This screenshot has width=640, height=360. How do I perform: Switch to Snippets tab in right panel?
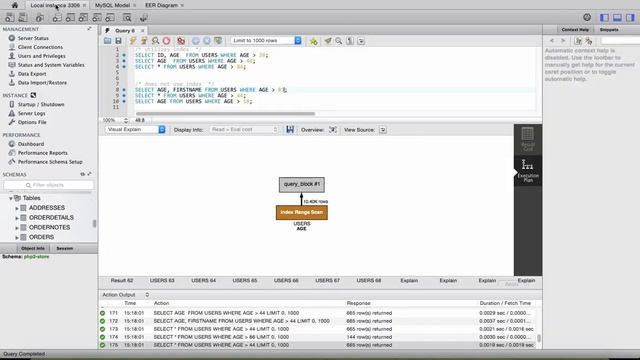click(x=609, y=30)
